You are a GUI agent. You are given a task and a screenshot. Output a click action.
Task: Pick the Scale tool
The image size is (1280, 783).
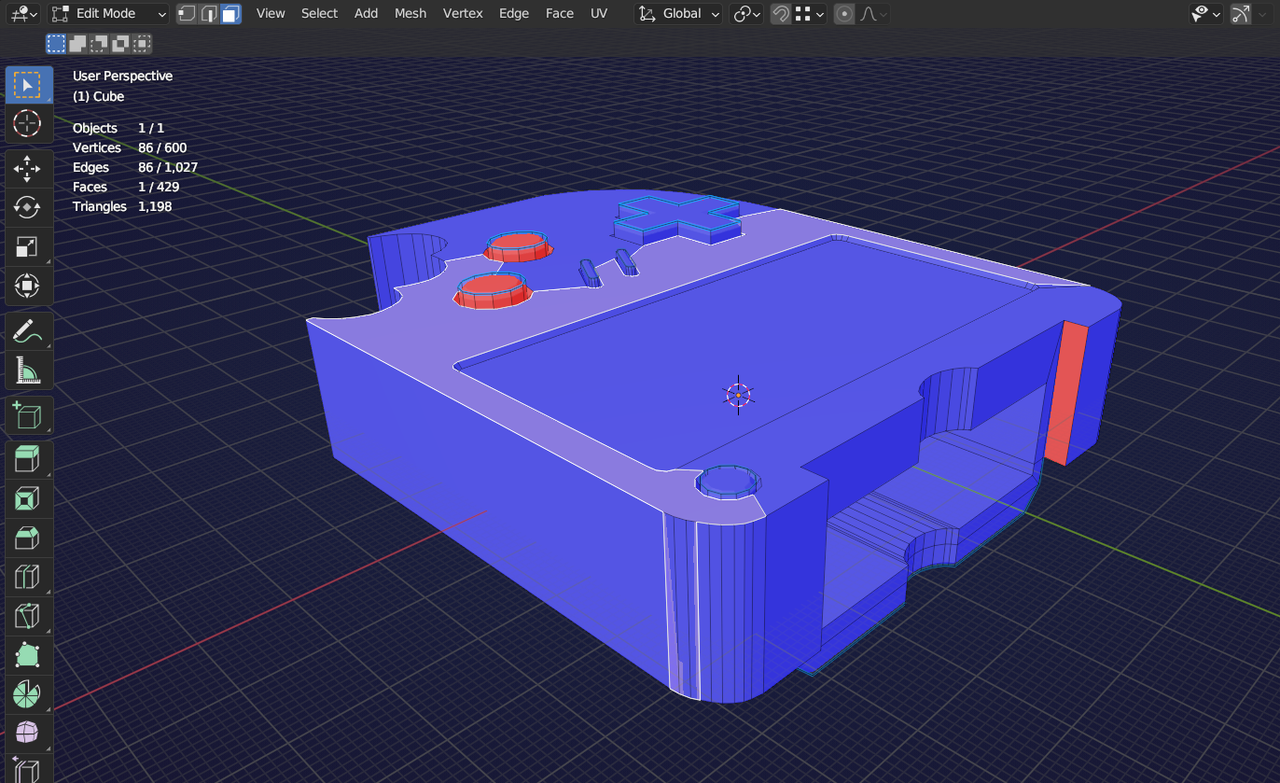coord(27,247)
